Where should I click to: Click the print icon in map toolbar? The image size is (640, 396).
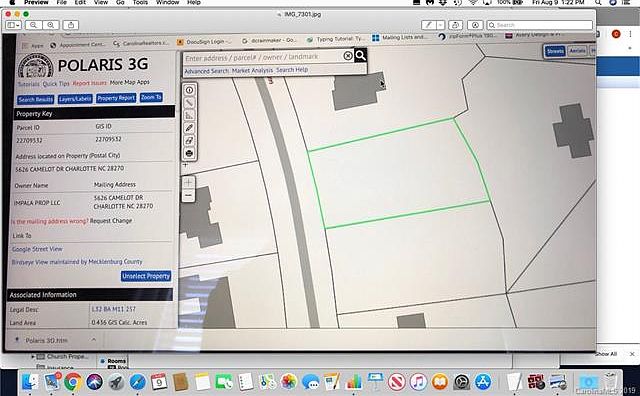pyautogui.click(x=189, y=154)
